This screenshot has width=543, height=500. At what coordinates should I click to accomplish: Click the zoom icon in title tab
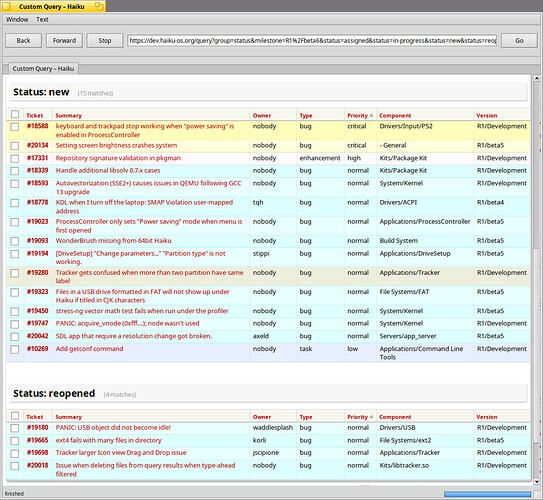[99, 6]
